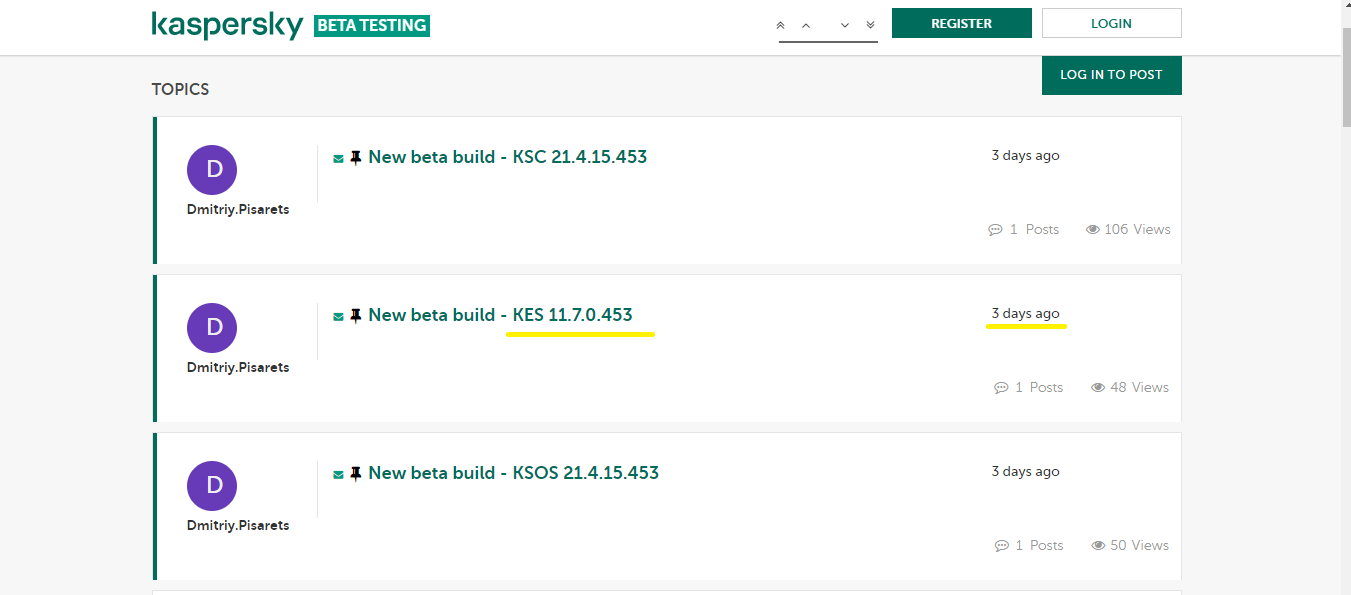Click '3 days ago' on KES topic
Screen dimensions: 1351x595
(x=1025, y=314)
